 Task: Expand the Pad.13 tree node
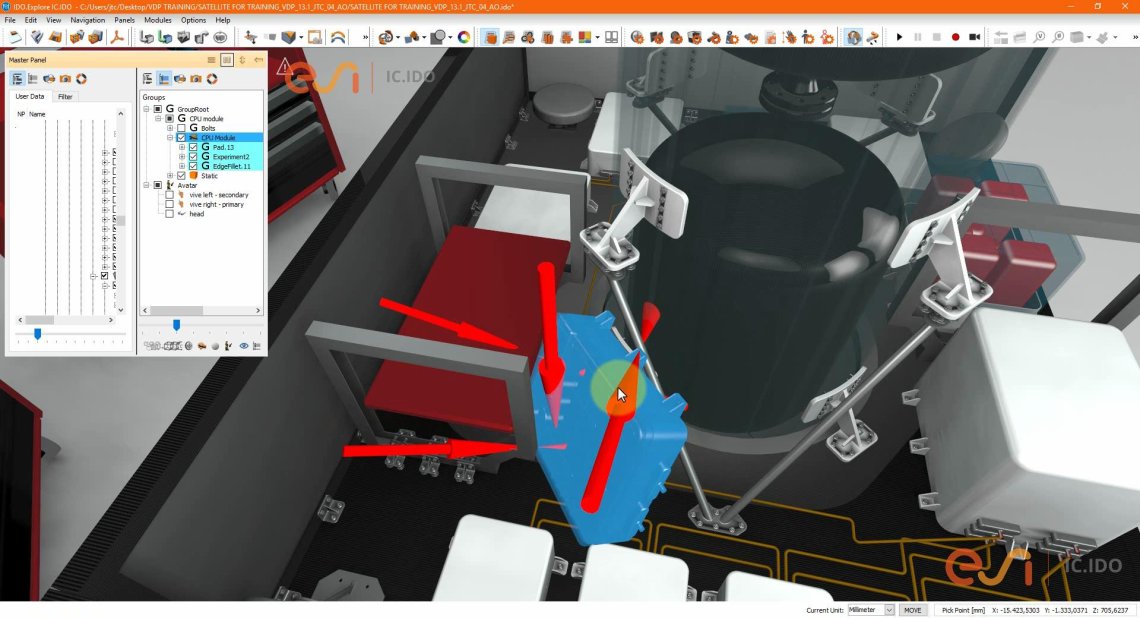(181, 147)
